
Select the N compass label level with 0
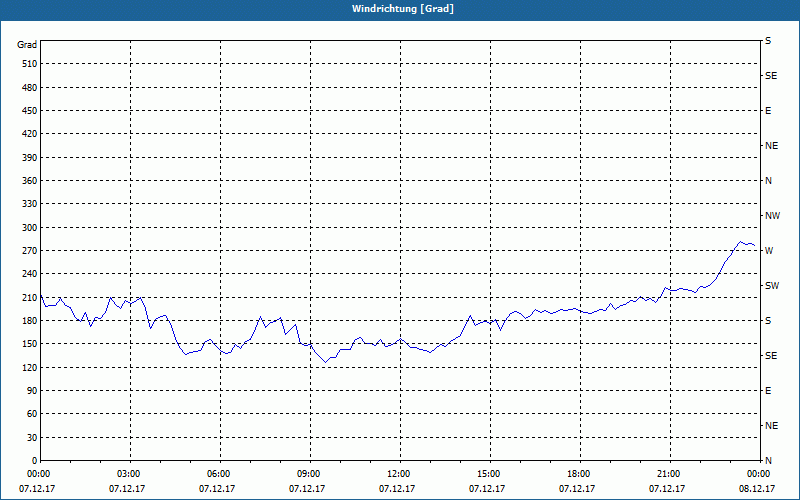[768, 461]
